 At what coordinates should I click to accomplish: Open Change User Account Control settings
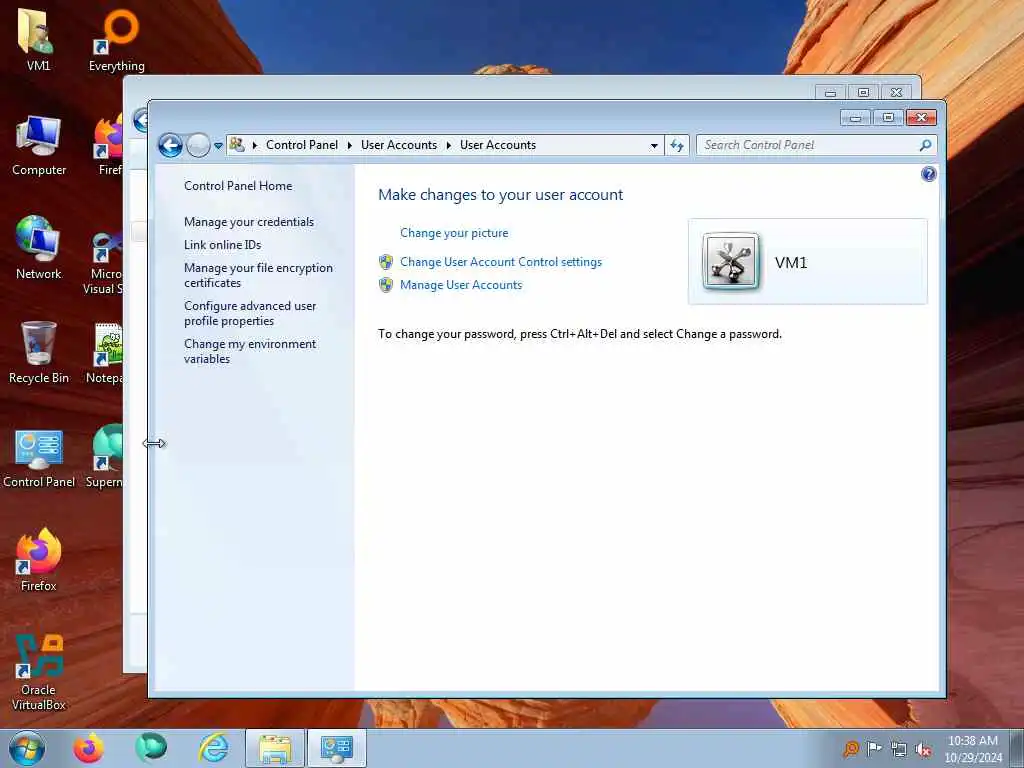tap(501, 262)
